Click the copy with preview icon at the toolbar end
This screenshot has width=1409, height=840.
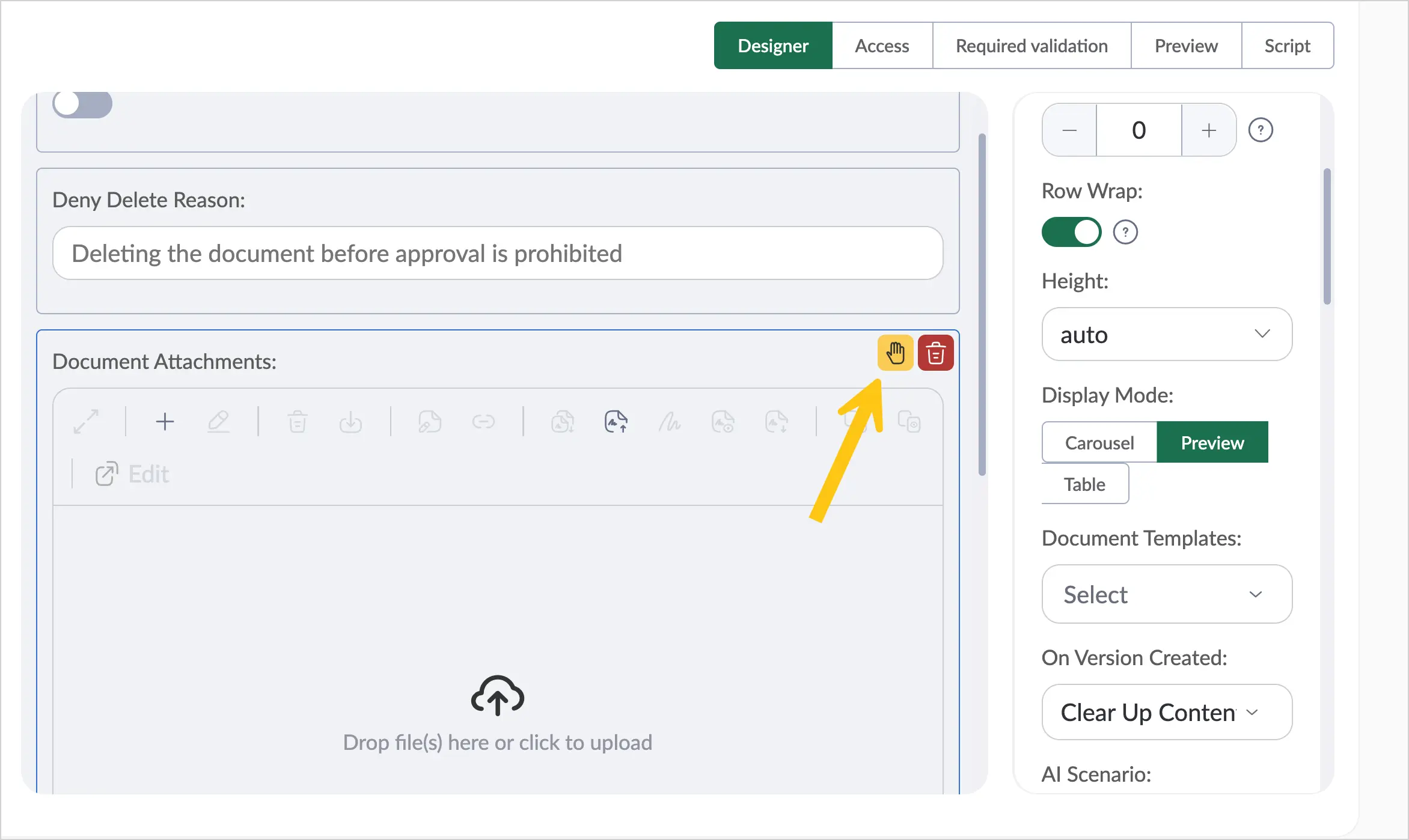(909, 422)
